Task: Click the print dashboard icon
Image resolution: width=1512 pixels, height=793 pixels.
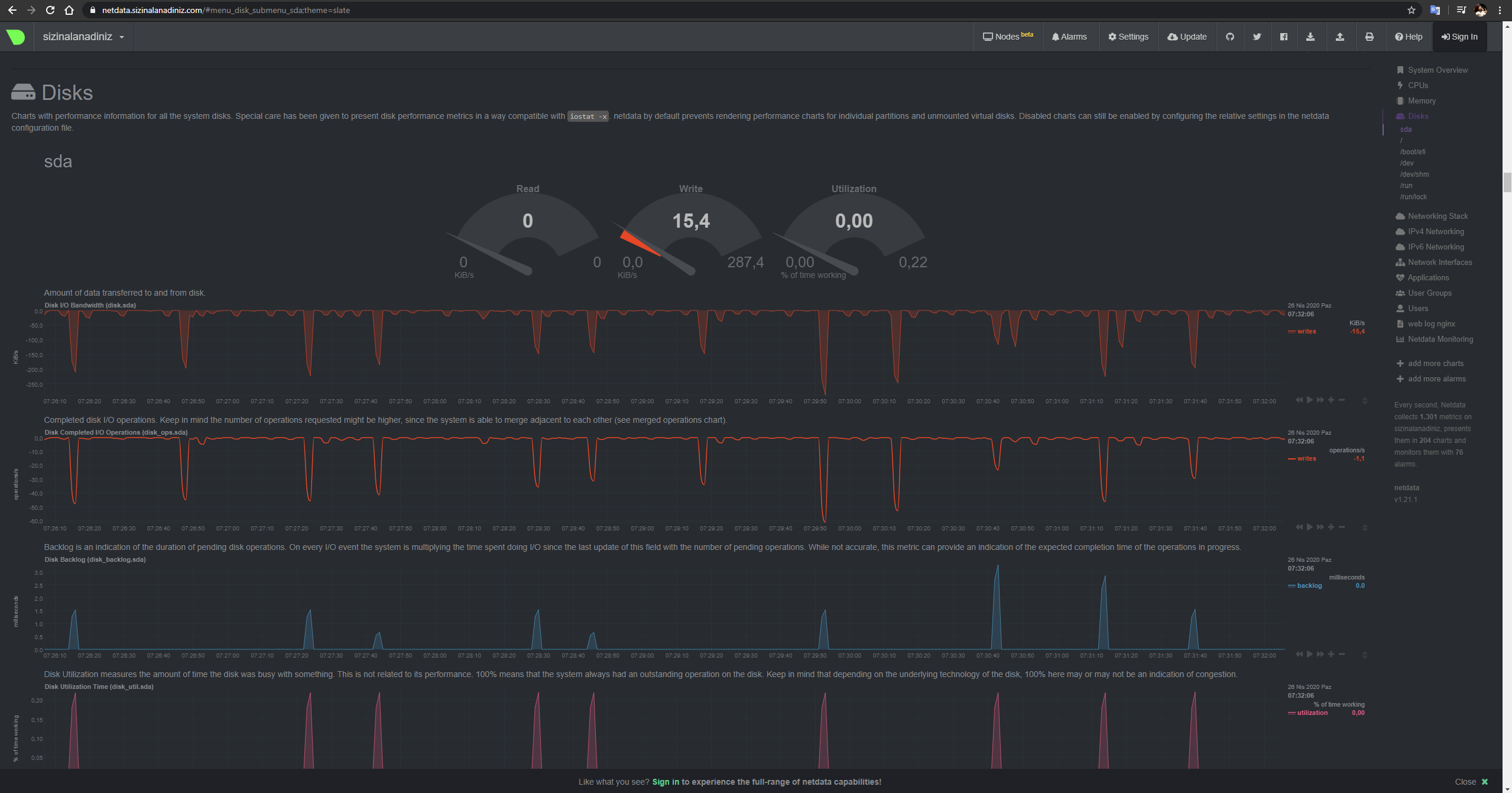Action: (x=1369, y=37)
